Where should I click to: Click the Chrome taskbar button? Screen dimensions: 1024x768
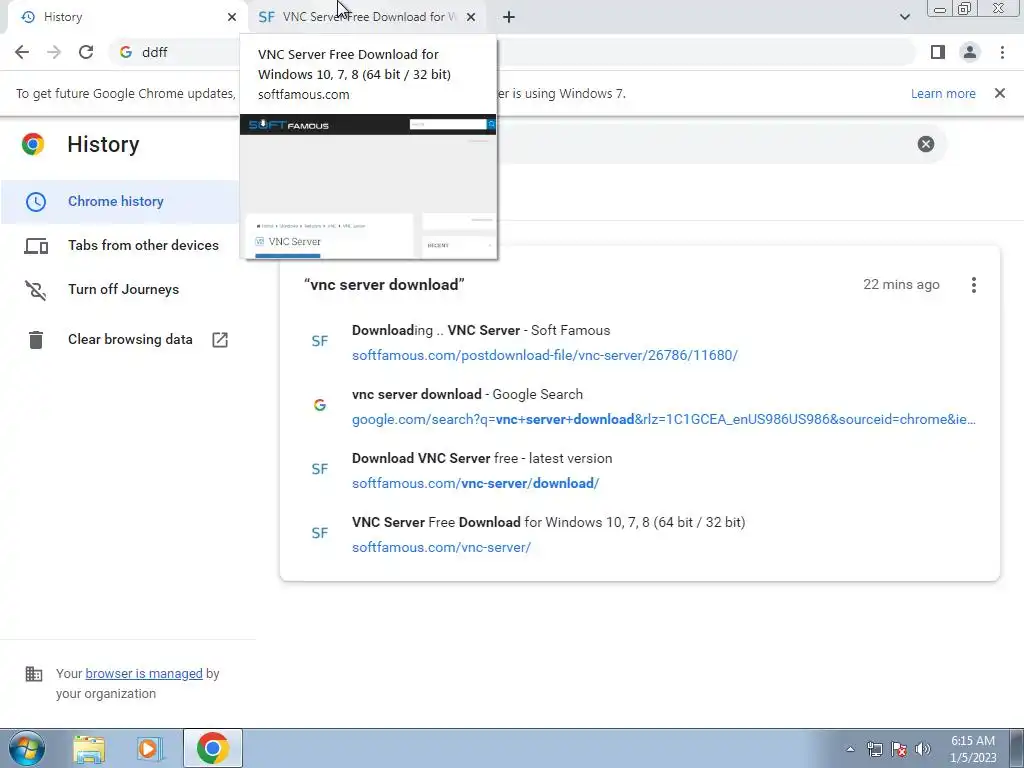[212, 748]
